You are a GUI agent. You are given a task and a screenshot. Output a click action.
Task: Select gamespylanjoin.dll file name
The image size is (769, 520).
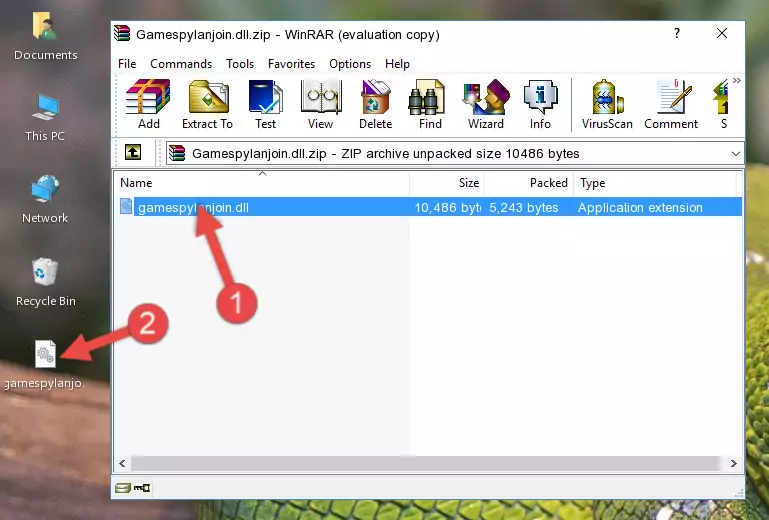click(193, 208)
